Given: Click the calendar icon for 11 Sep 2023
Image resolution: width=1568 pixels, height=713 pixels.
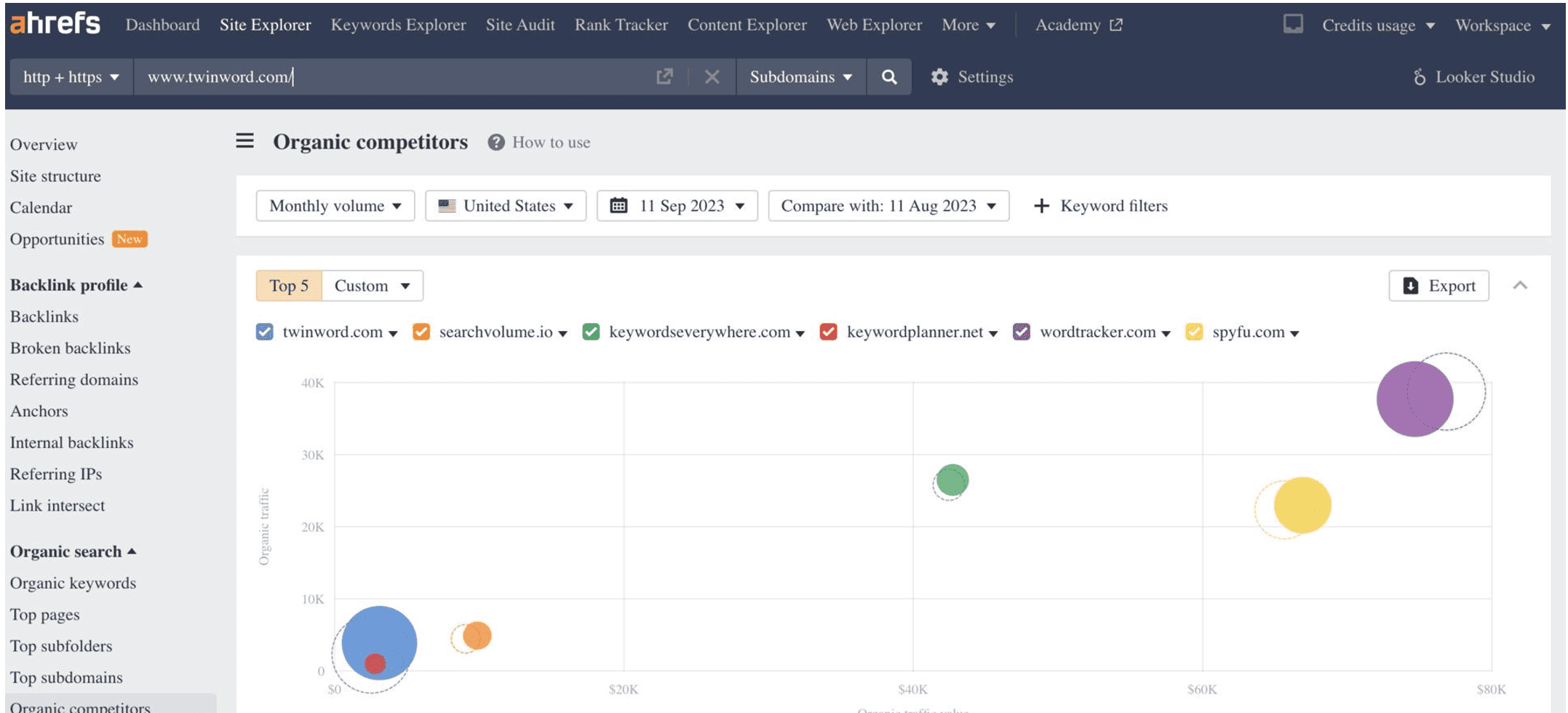Looking at the screenshot, I should click(618, 205).
